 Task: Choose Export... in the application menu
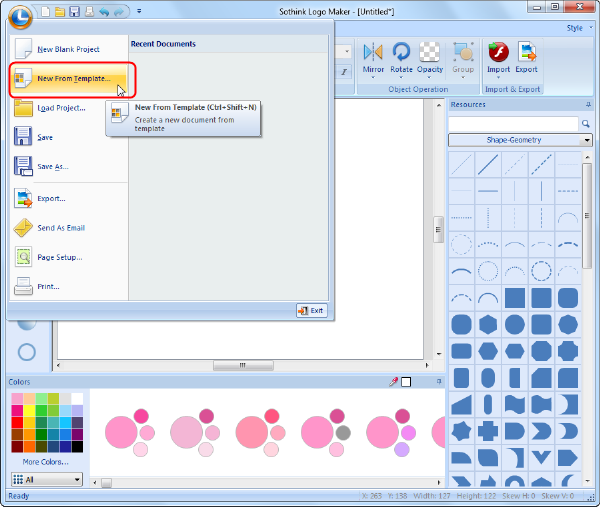pos(69,198)
